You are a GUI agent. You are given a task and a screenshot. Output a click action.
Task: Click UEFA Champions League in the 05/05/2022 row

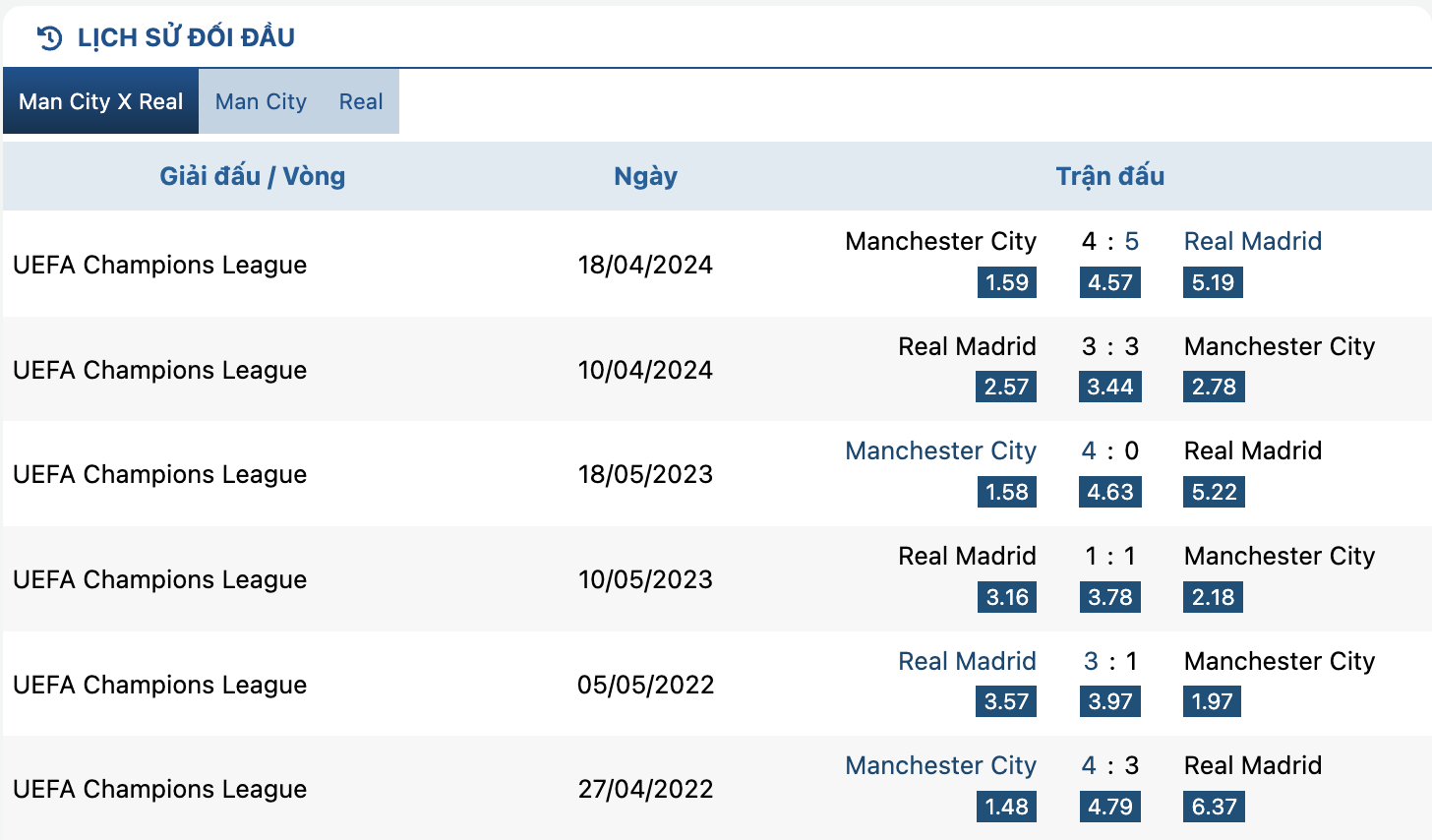click(x=159, y=685)
